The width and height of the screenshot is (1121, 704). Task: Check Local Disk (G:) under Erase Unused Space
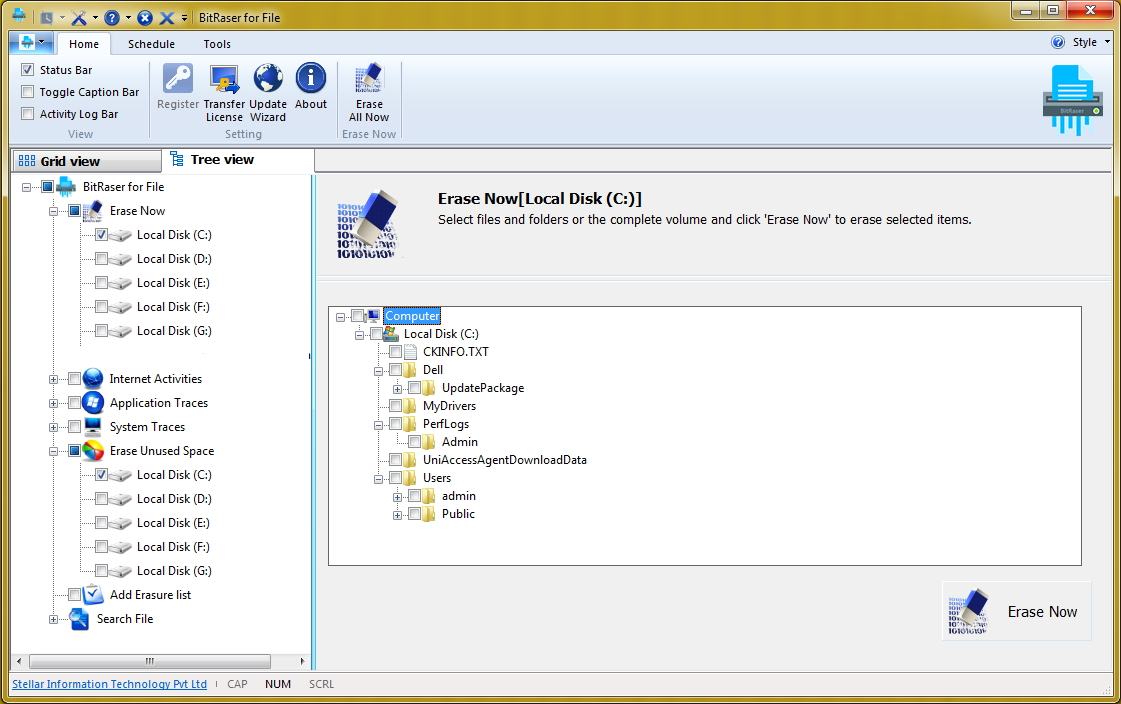[x=102, y=570]
